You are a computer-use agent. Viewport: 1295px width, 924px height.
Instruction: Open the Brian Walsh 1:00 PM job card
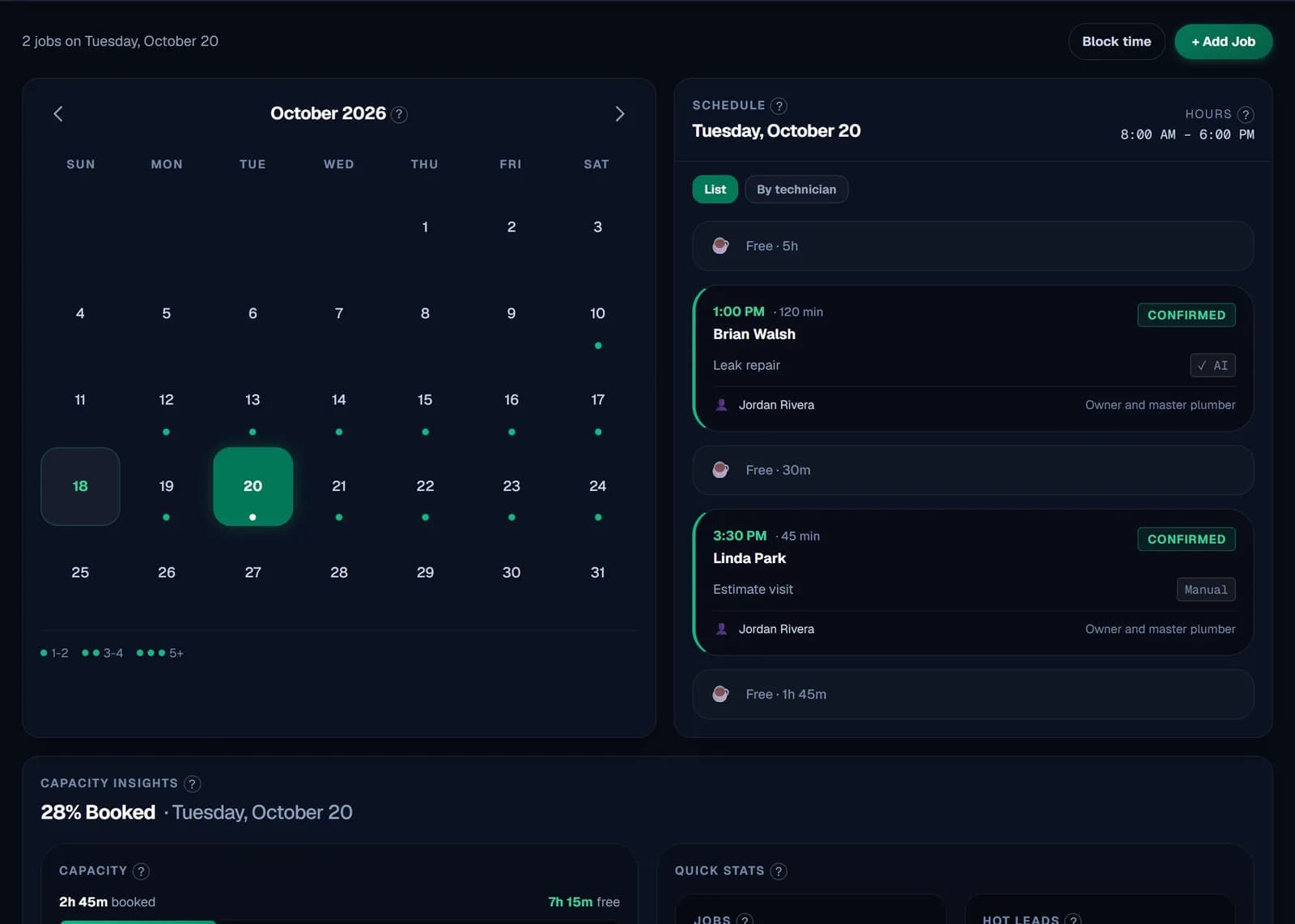tap(973, 358)
